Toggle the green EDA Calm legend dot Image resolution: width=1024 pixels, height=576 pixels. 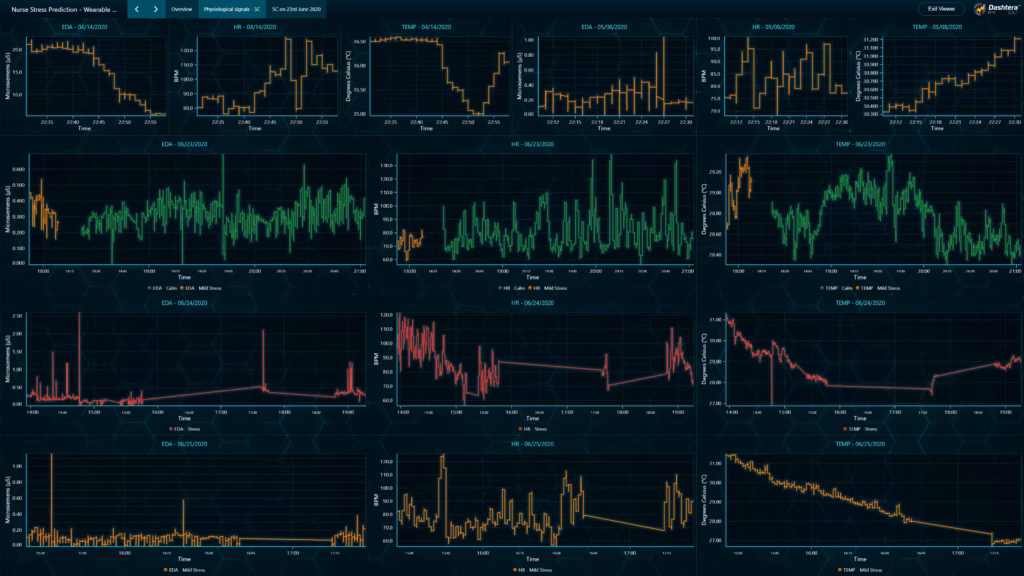(149, 288)
